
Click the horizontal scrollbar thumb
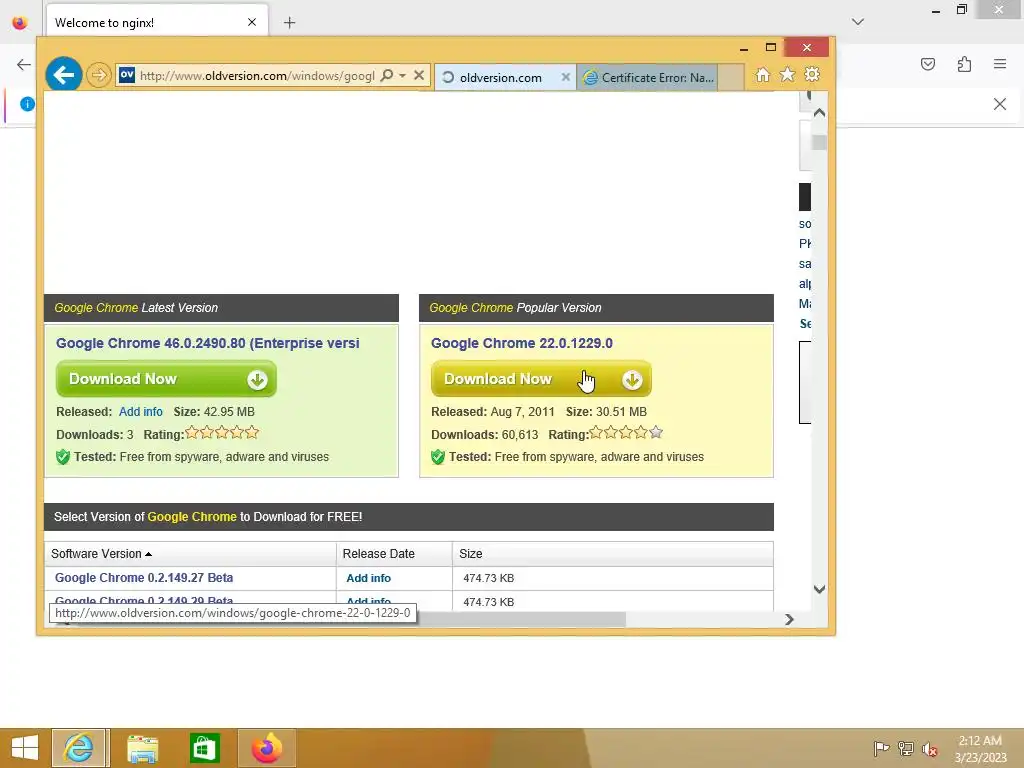pos(521,619)
